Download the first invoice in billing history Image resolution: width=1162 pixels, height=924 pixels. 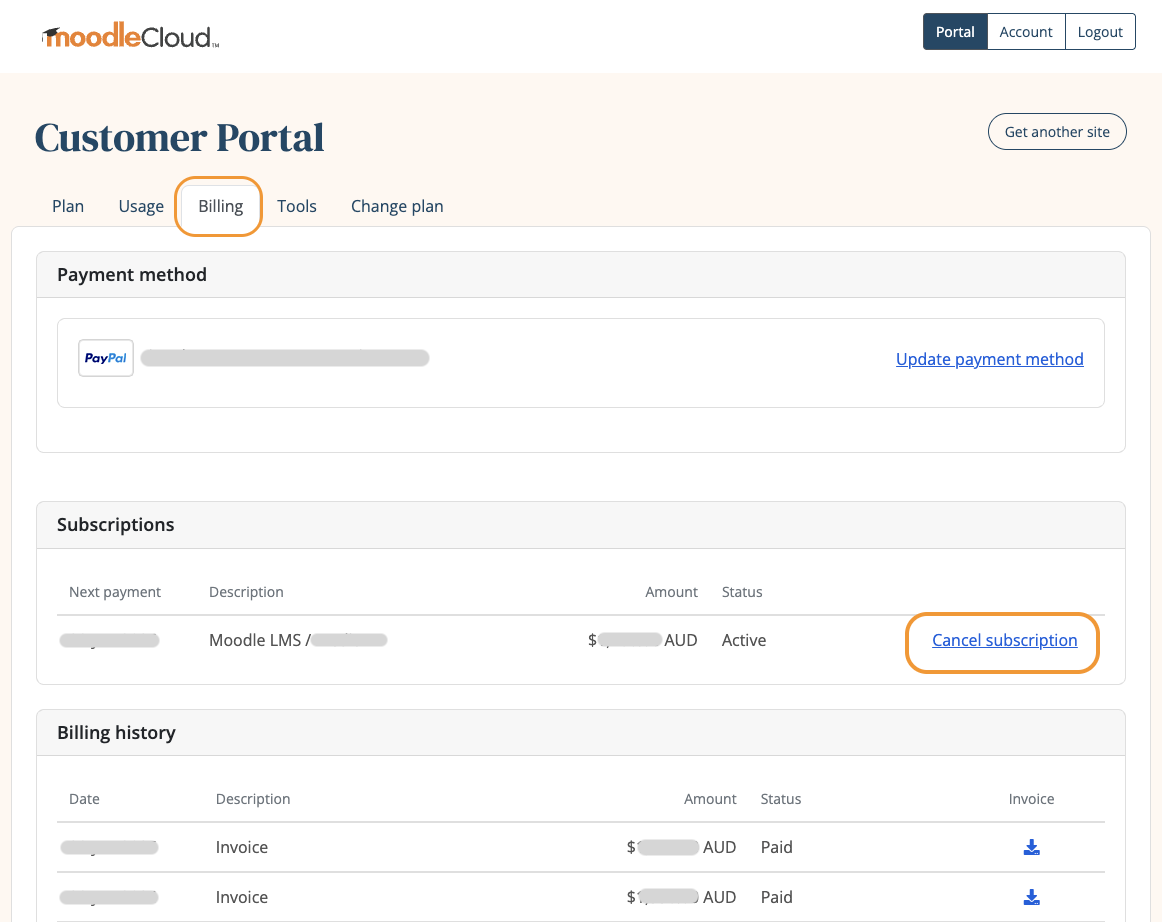1031,846
